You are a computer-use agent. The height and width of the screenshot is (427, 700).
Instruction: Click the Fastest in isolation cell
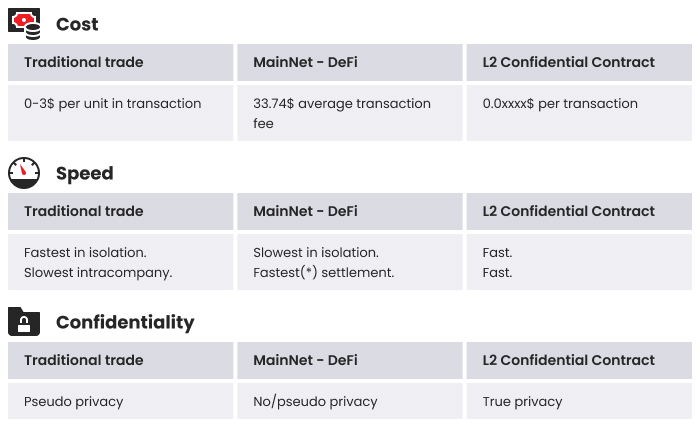pos(121,262)
